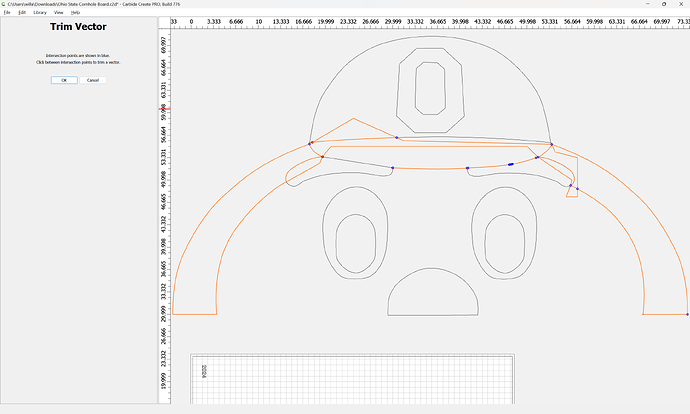Click the red marker on the vertical ruler

(164, 109)
